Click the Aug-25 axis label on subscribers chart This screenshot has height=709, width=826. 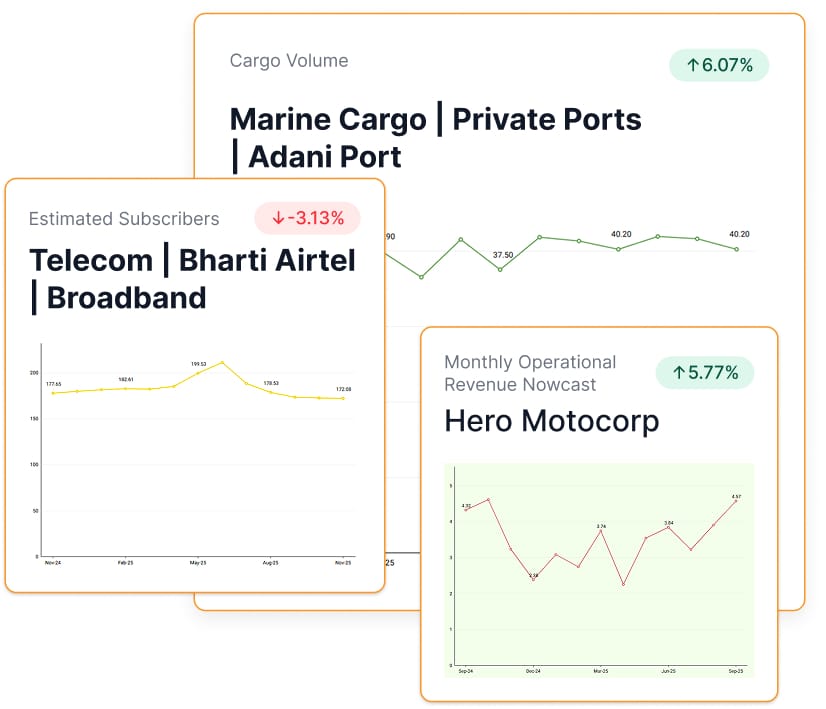pos(270,564)
